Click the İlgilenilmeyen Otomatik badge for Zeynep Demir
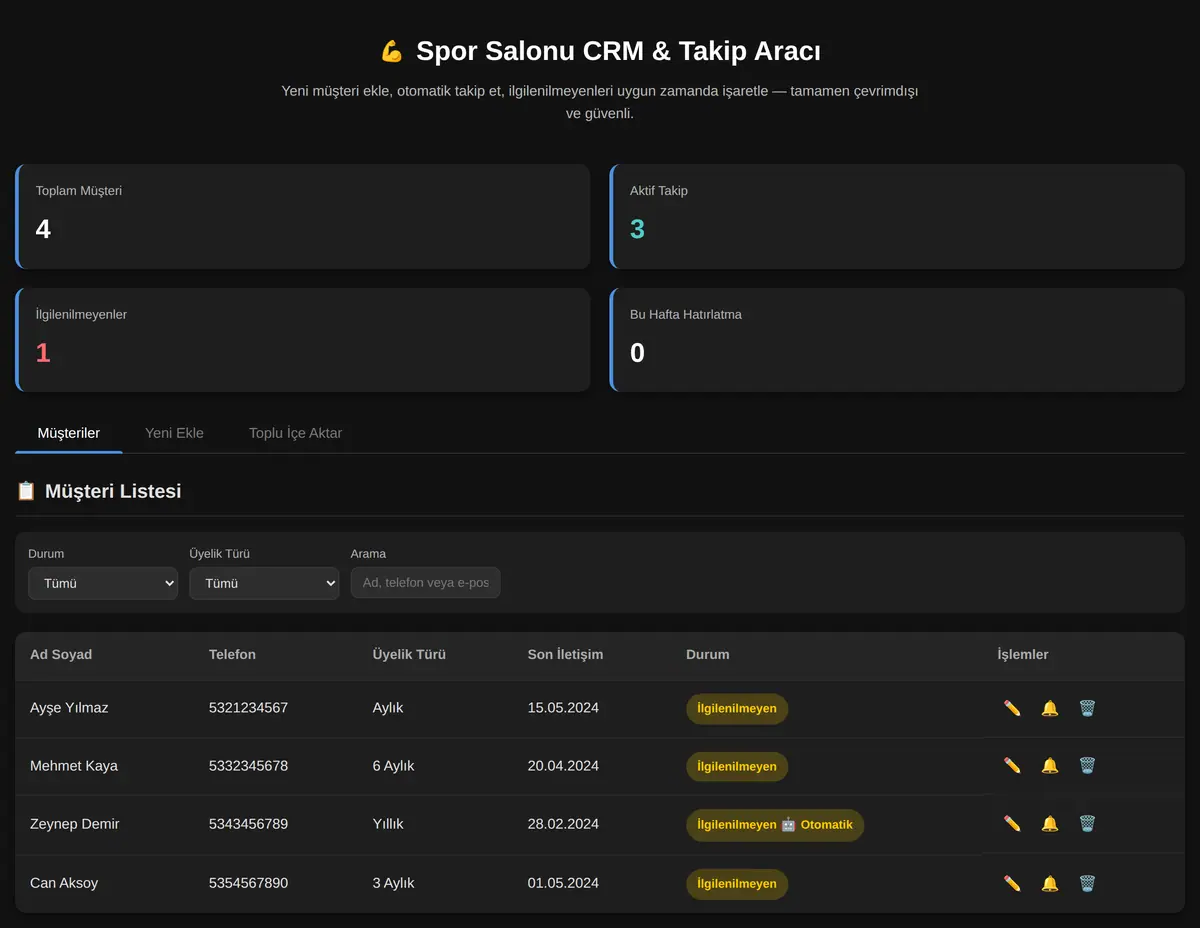The image size is (1200, 928). (775, 825)
